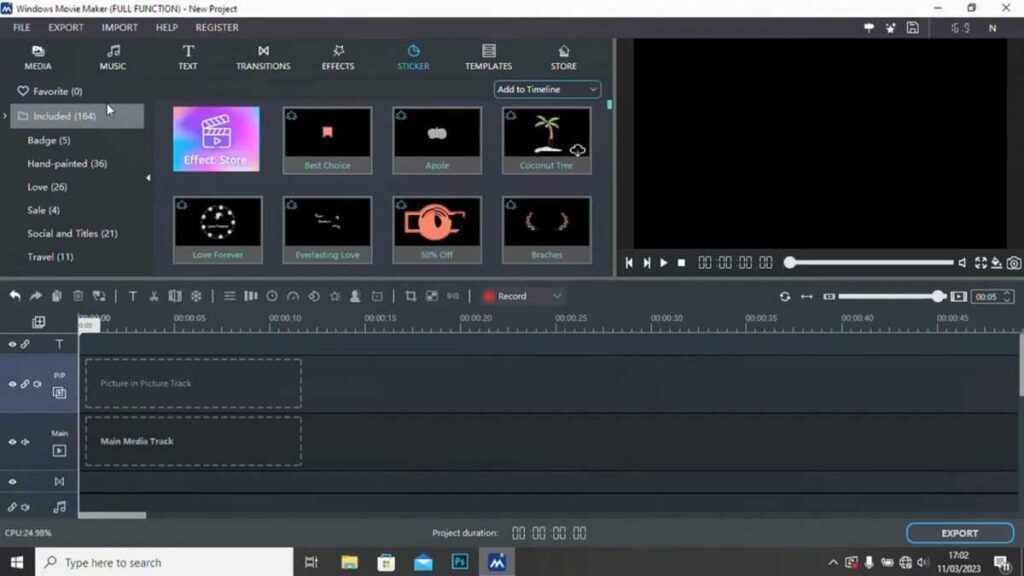
Task: Click the fit timeline width arrow icon
Action: (x=807, y=296)
